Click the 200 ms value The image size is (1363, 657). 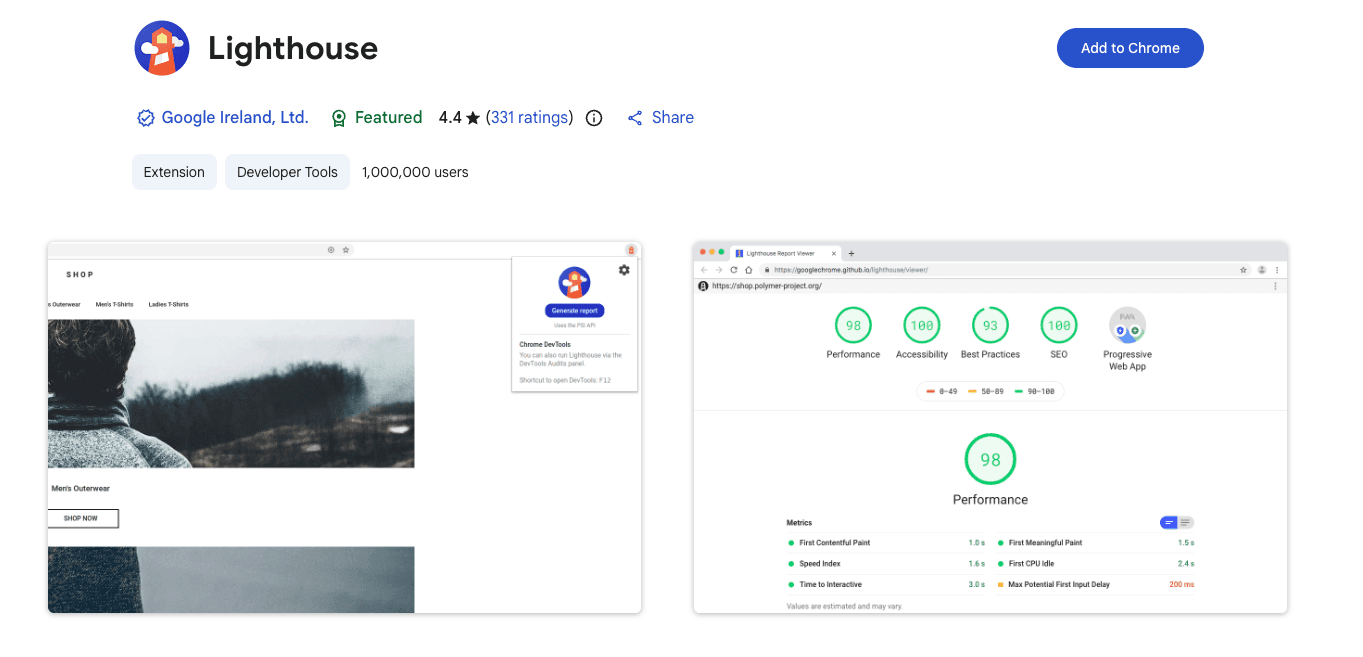click(1181, 585)
